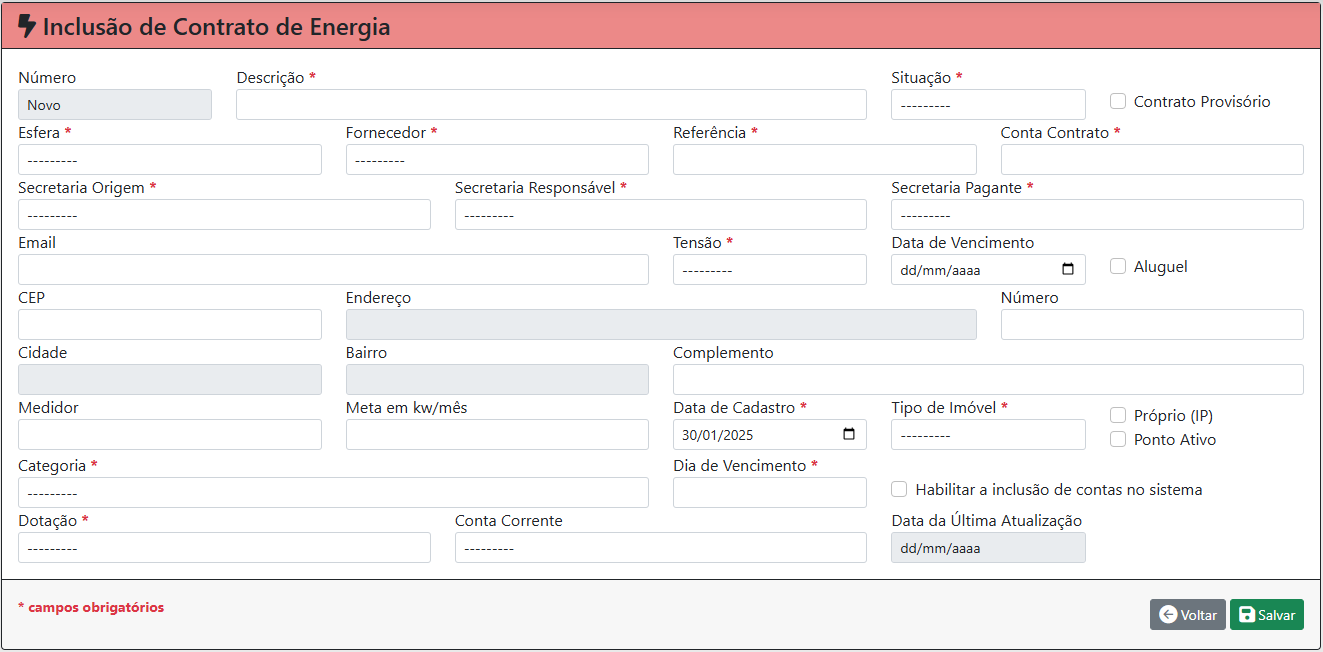Image resolution: width=1323 pixels, height=652 pixels.
Task: Click into the CEP input field
Action: coord(169,325)
